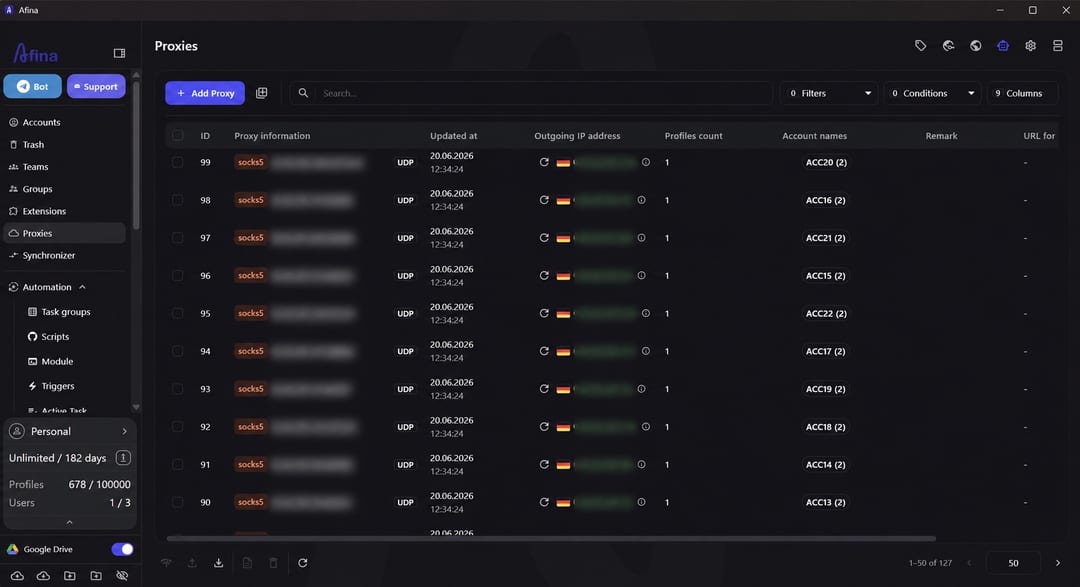The width and height of the screenshot is (1080, 587).
Task: Refresh outgoing IP for proxy 99
Action: point(544,162)
